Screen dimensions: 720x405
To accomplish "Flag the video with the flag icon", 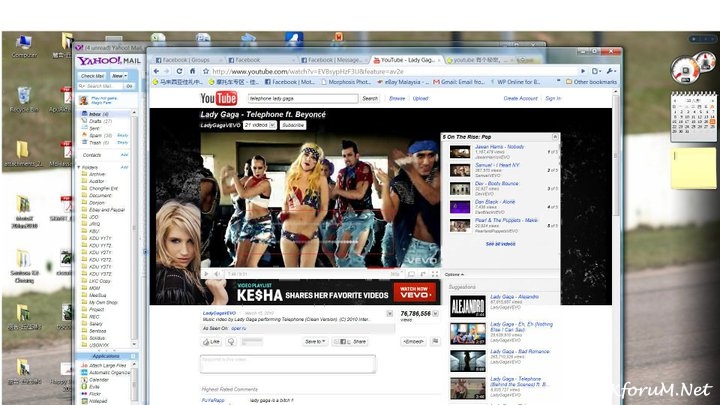I will pos(435,341).
